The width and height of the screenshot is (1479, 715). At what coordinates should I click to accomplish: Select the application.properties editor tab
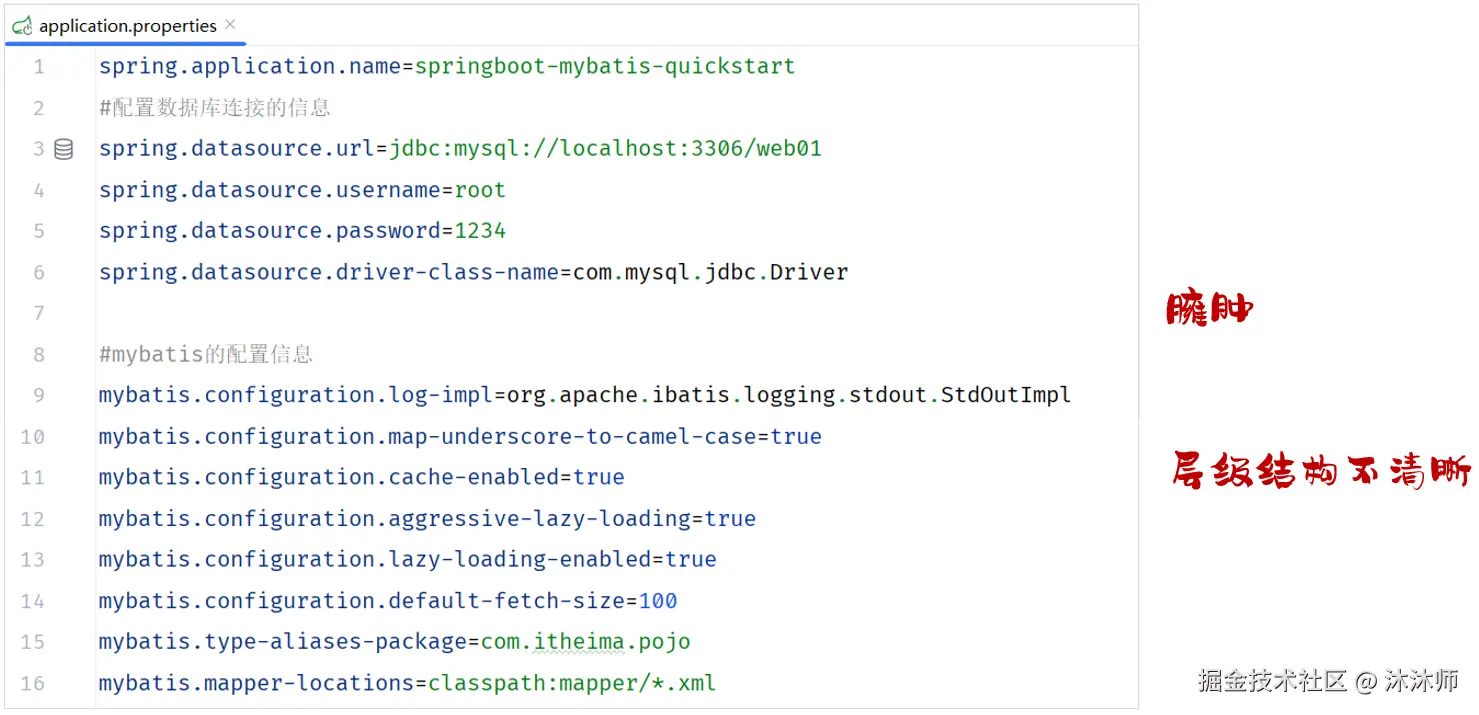pyautogui.click(x=125, y=26)
